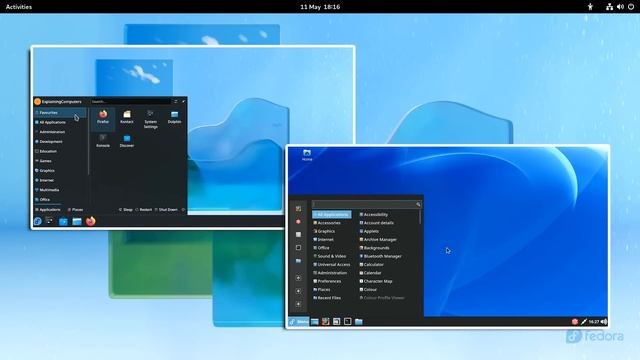This screenshot has width=640, height=360.
Task: Click the configure icon beside KDE launcher search
Action: point(176,102)
